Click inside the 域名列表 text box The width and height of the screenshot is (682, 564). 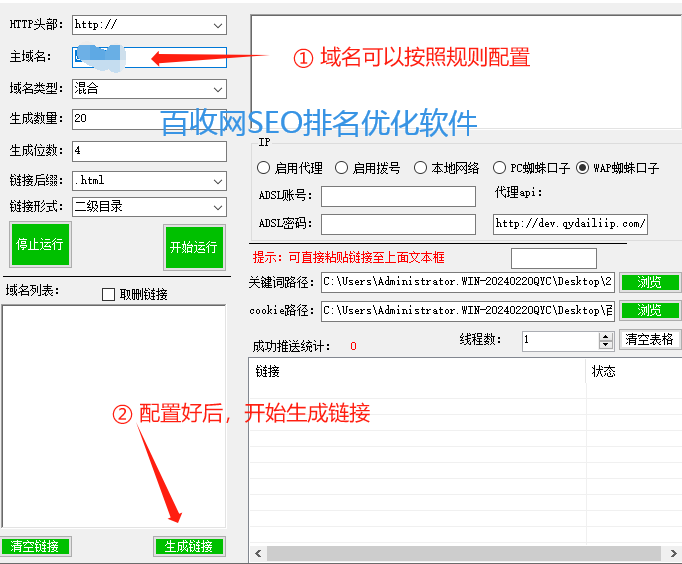(114, 416)
